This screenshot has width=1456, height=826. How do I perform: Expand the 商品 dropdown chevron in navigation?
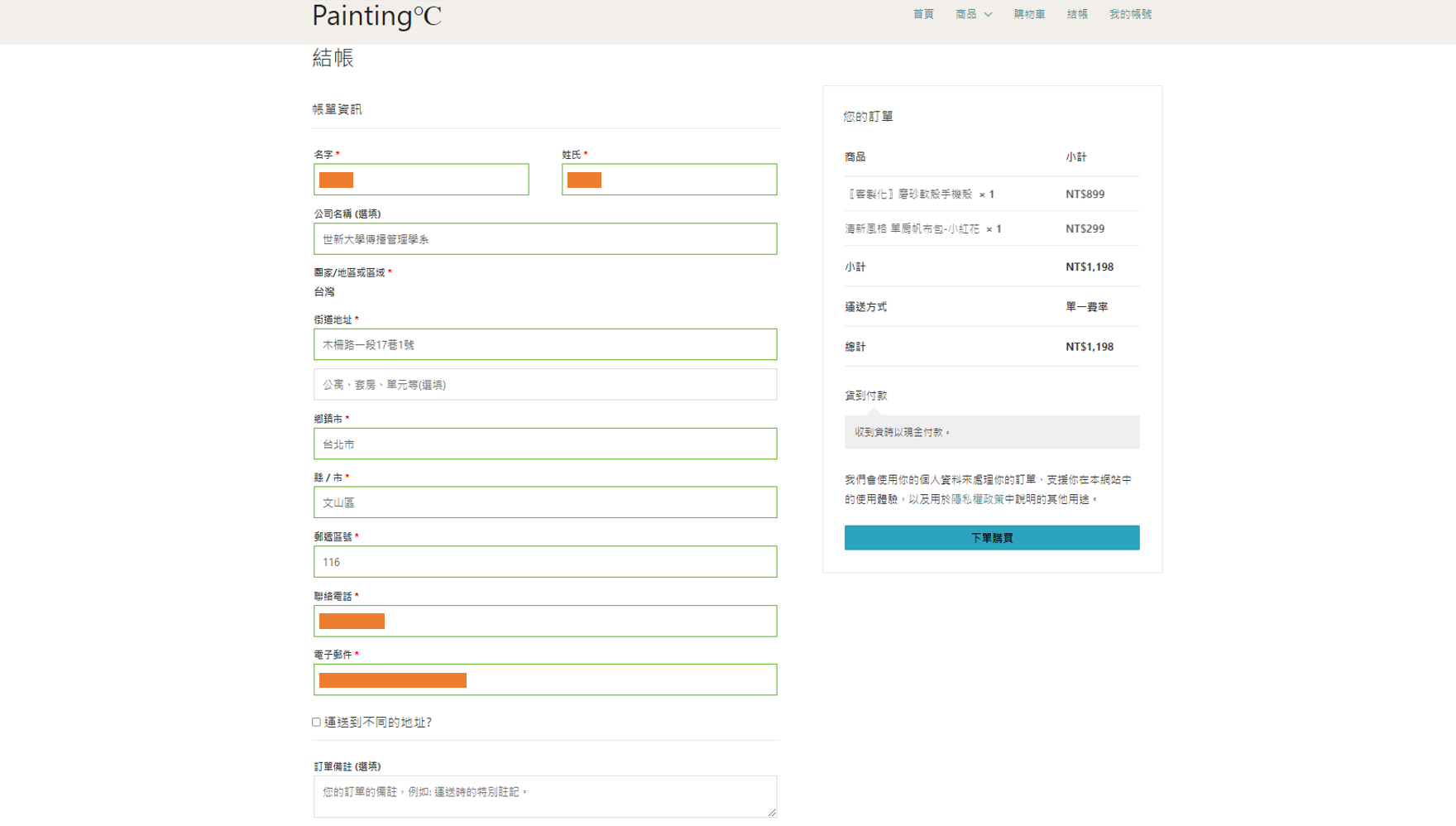[988, 15]
